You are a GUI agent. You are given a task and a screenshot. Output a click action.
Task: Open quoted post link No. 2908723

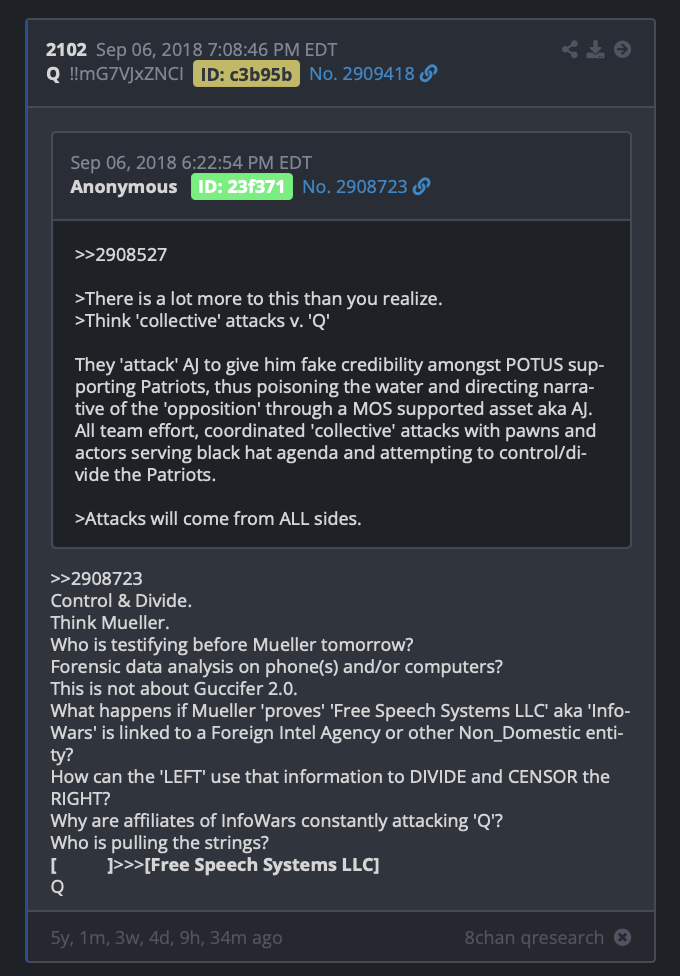(355, 186)
